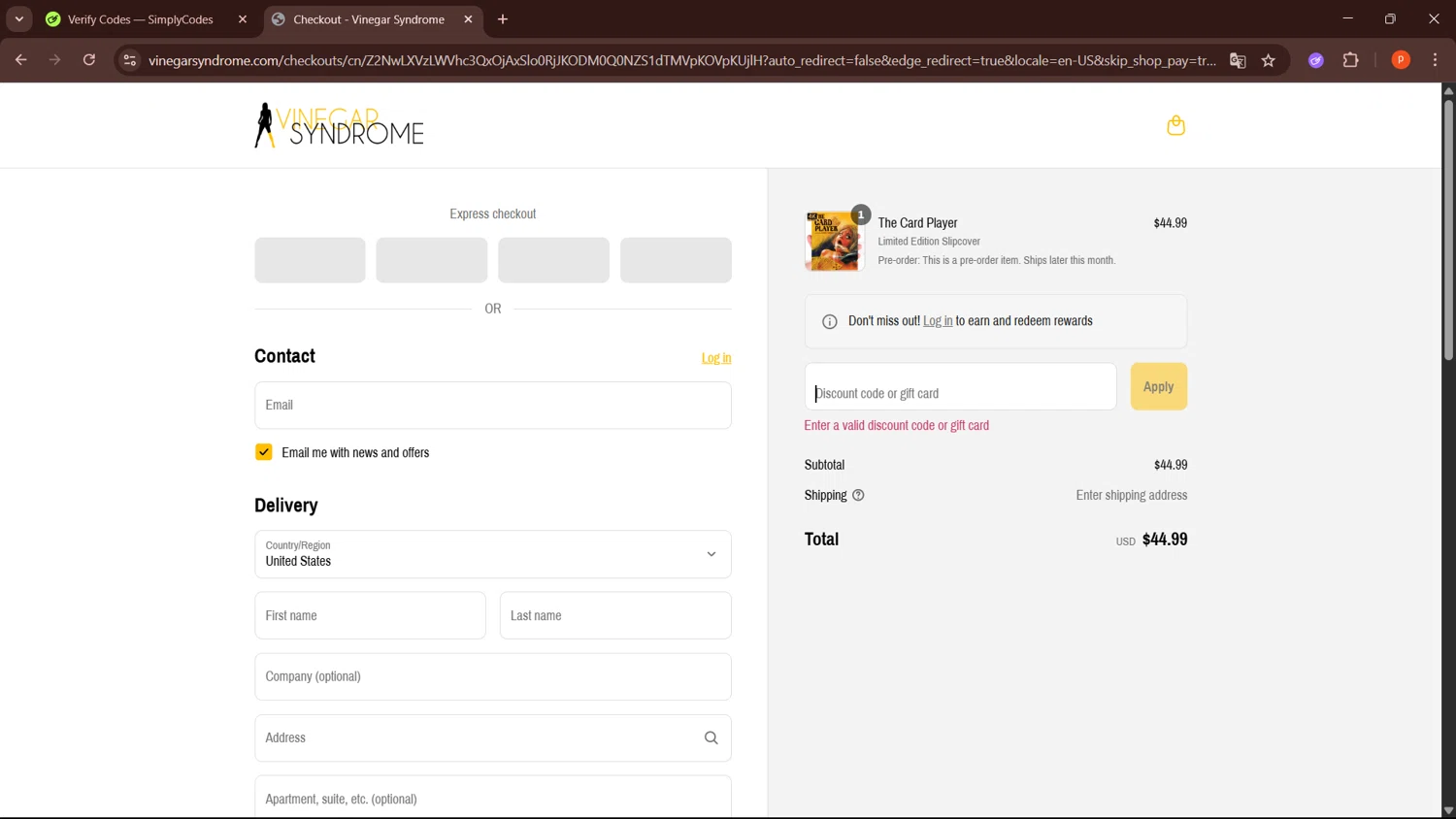The image size is (1456, 819).
Task: Click the Express checkout heading
Action: 492,213
